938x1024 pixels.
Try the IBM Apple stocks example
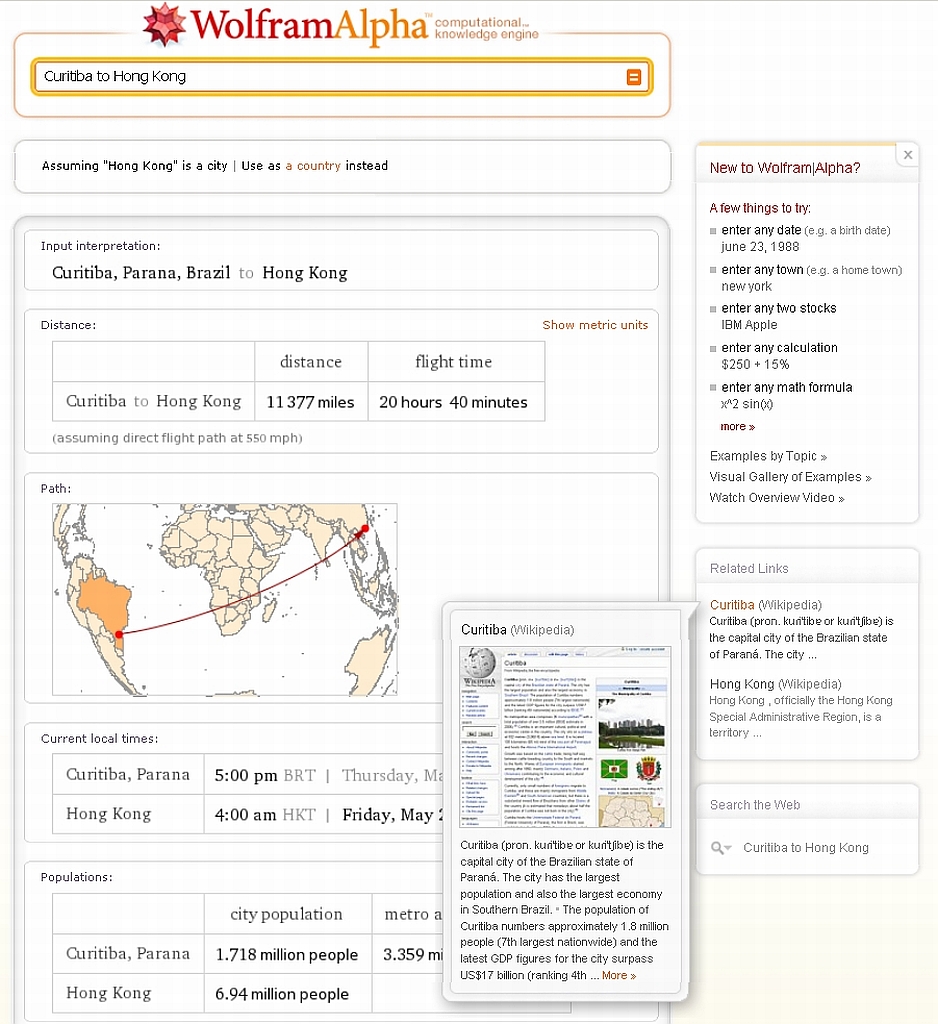point(749,325)
